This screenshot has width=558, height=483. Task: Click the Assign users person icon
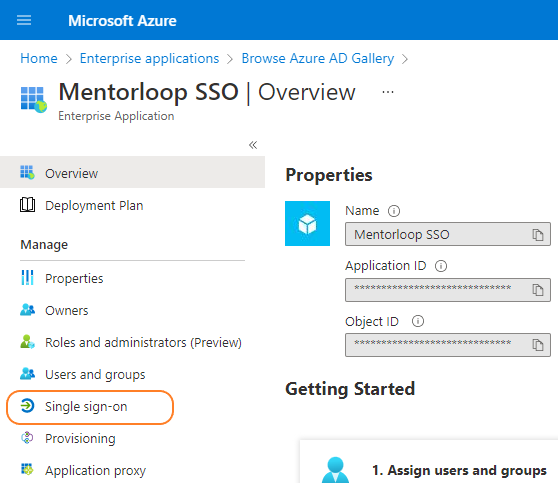click(335, 470)
